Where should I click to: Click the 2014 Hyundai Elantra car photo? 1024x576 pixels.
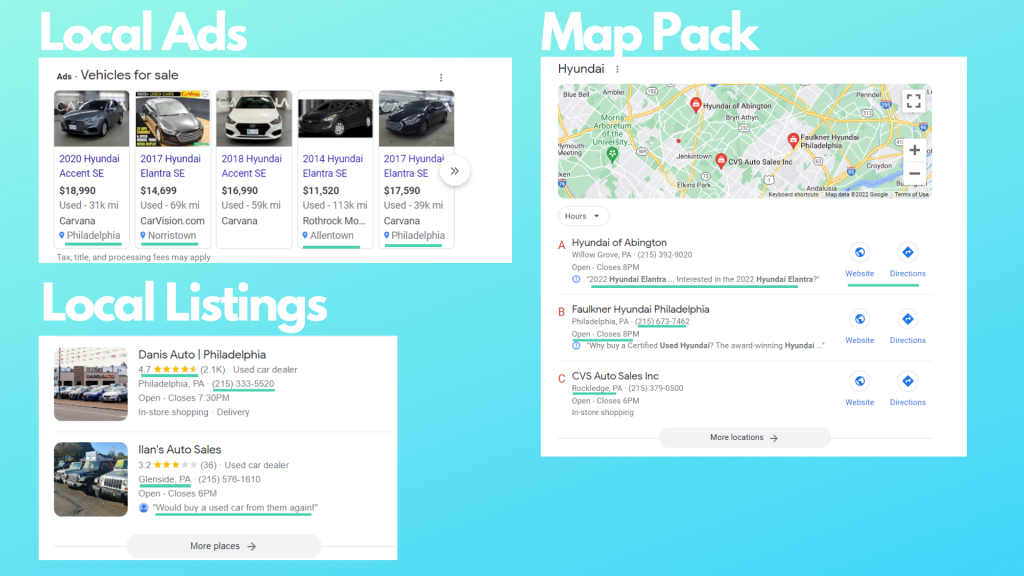click(x=335, y=118)
